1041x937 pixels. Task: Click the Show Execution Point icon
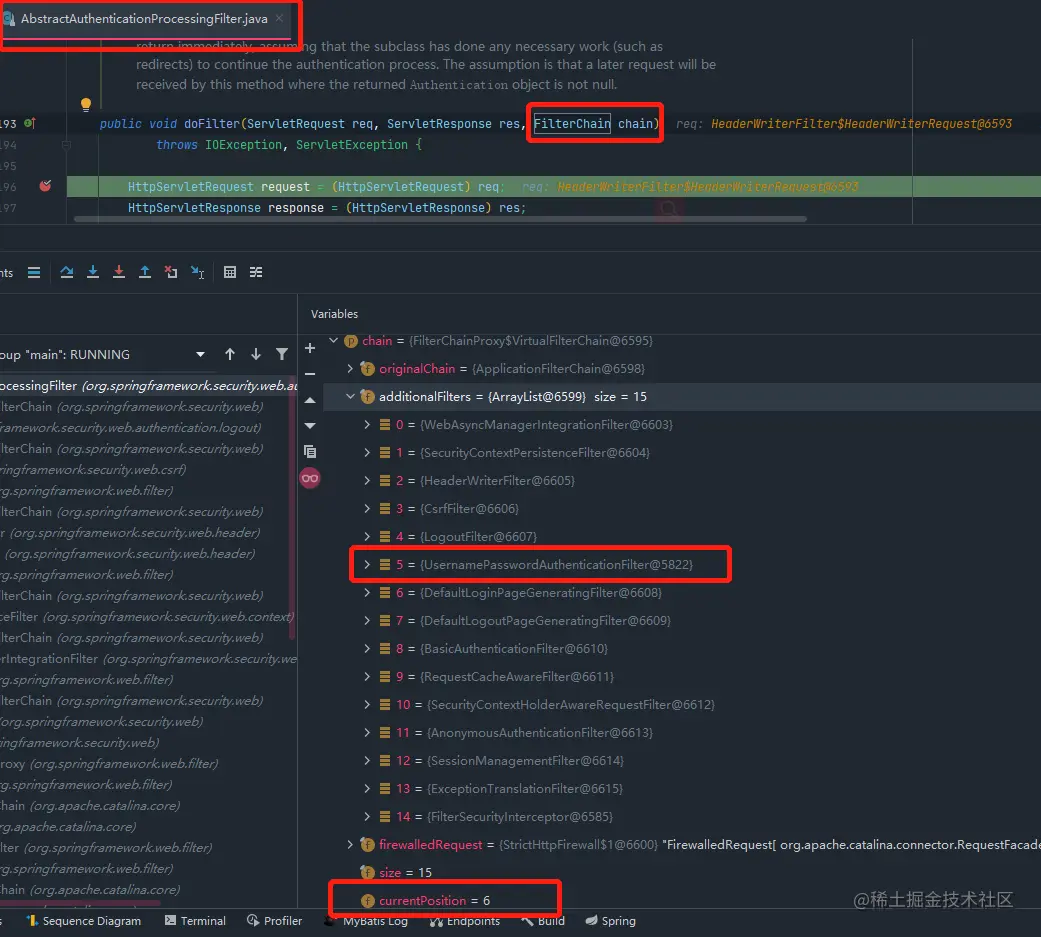coord(34,272)
